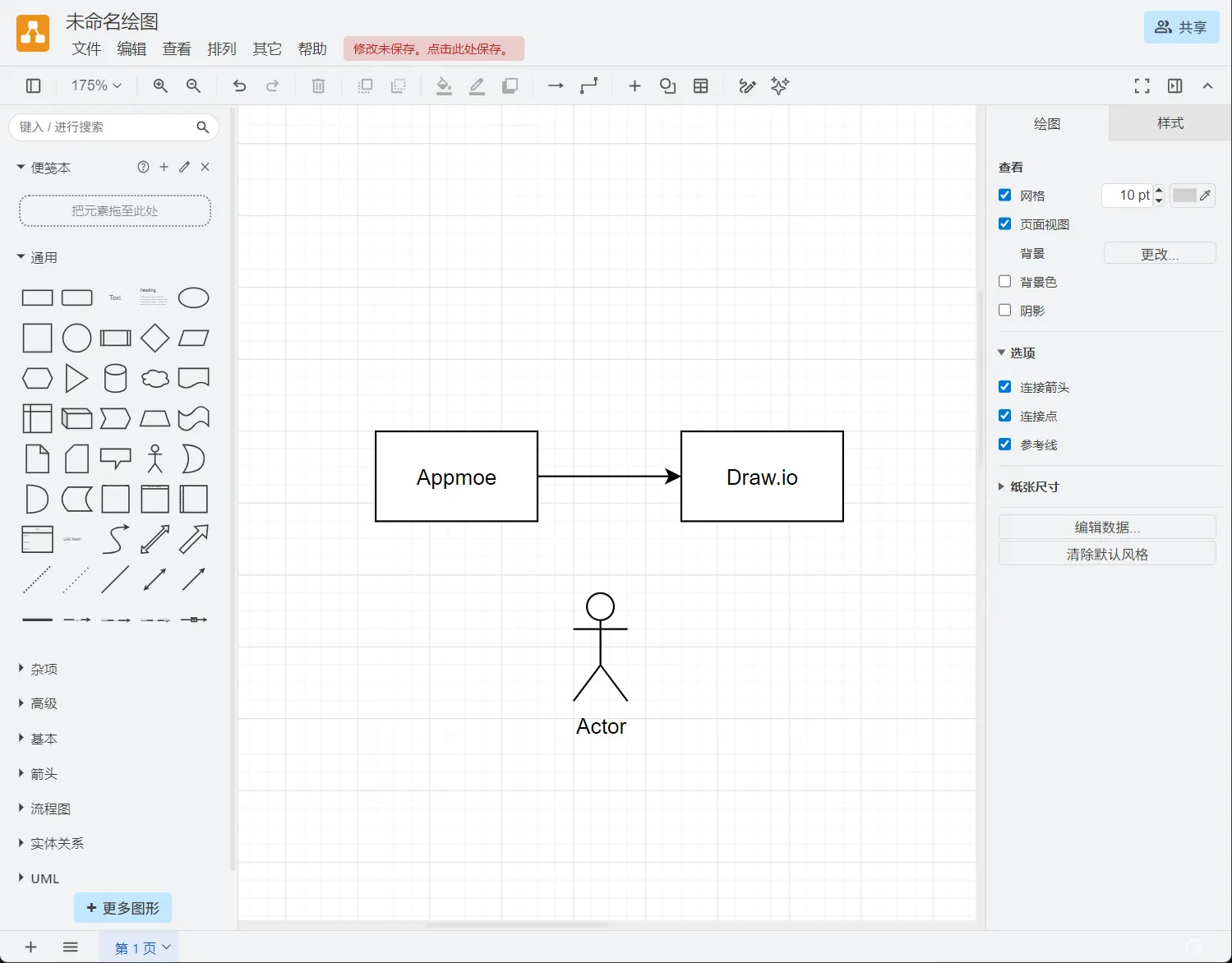Screen dimensions: 1232x963
Task: Enter fullscreen mode
Action: pyautogui.click(x=1142, y=85)
